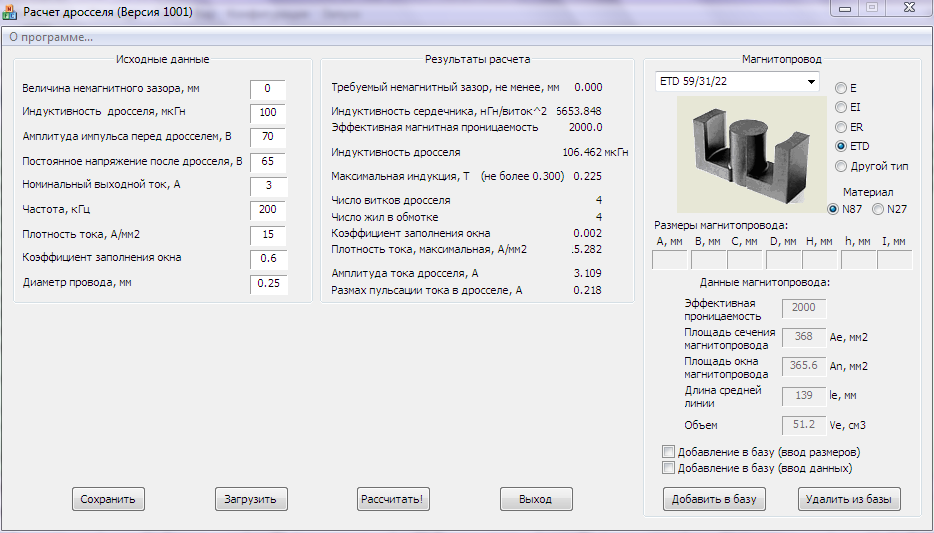Open the 'О программе...' menu
The width and height of the screenshot is (934, 533).
click(51, 38)
